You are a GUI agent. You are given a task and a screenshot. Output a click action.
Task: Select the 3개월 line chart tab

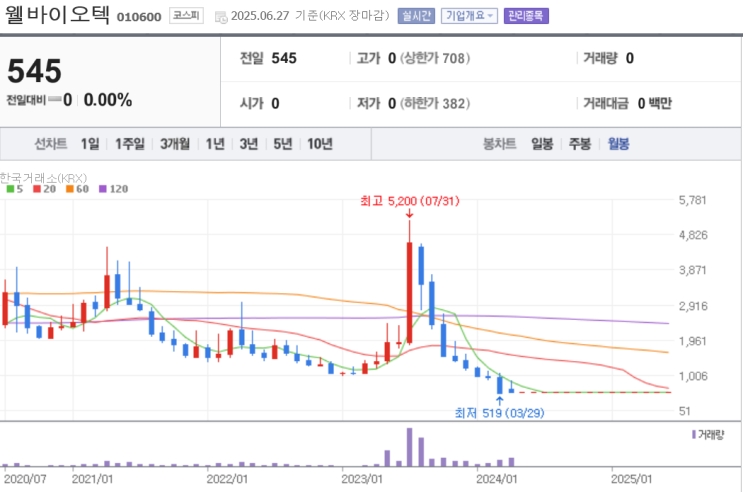pos(175,144)
